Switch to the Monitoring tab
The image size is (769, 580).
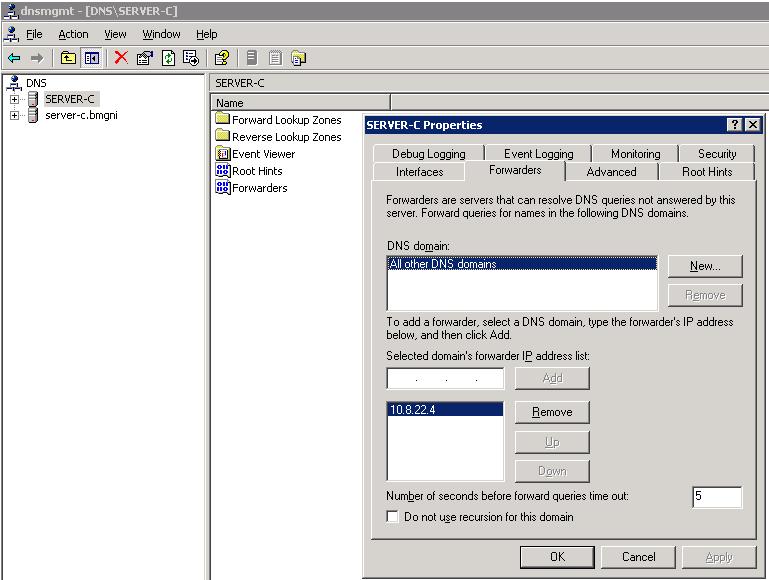click(x=636, y=153)
